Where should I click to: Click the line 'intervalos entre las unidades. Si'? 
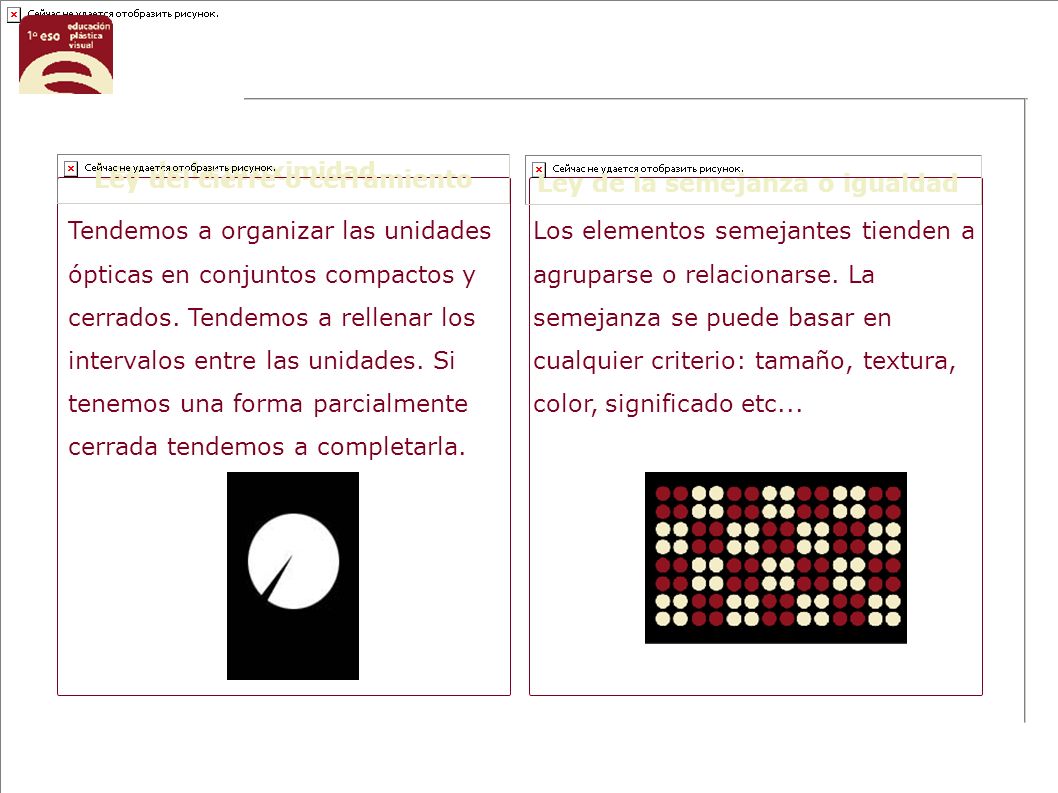pos(261,360)
